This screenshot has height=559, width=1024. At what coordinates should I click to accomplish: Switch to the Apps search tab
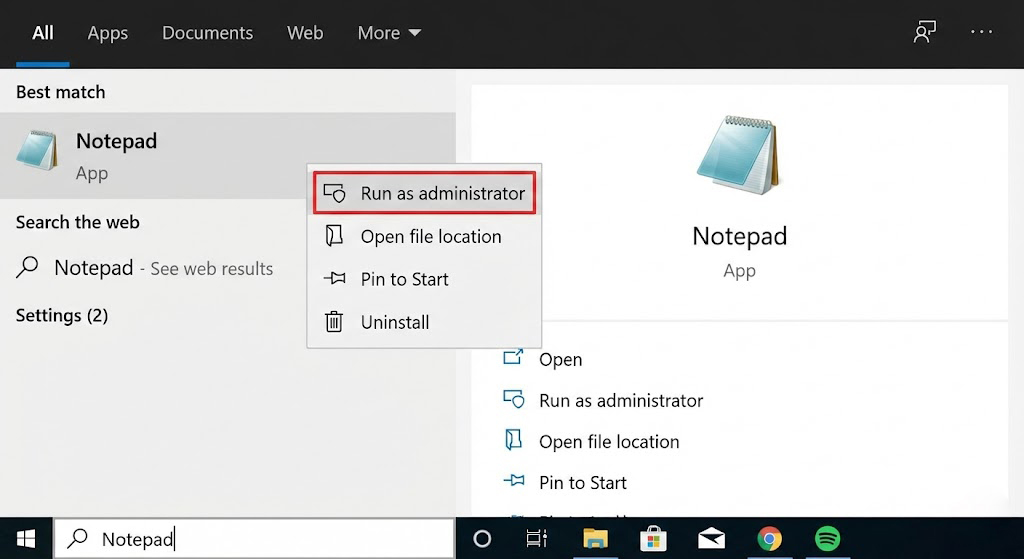107,33
